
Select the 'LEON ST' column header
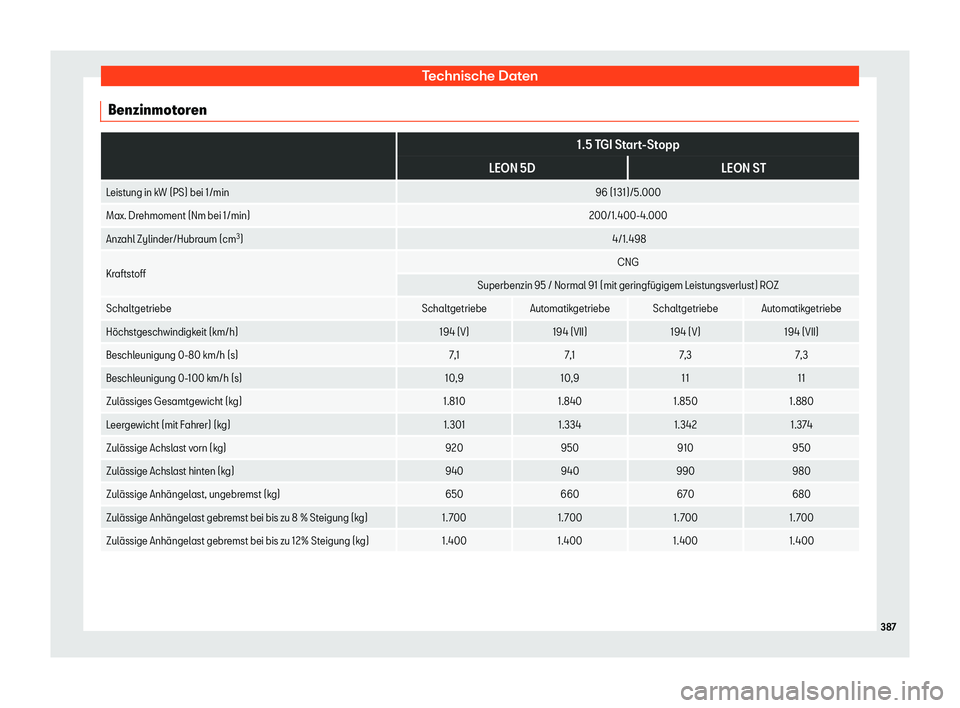[743, 168]
